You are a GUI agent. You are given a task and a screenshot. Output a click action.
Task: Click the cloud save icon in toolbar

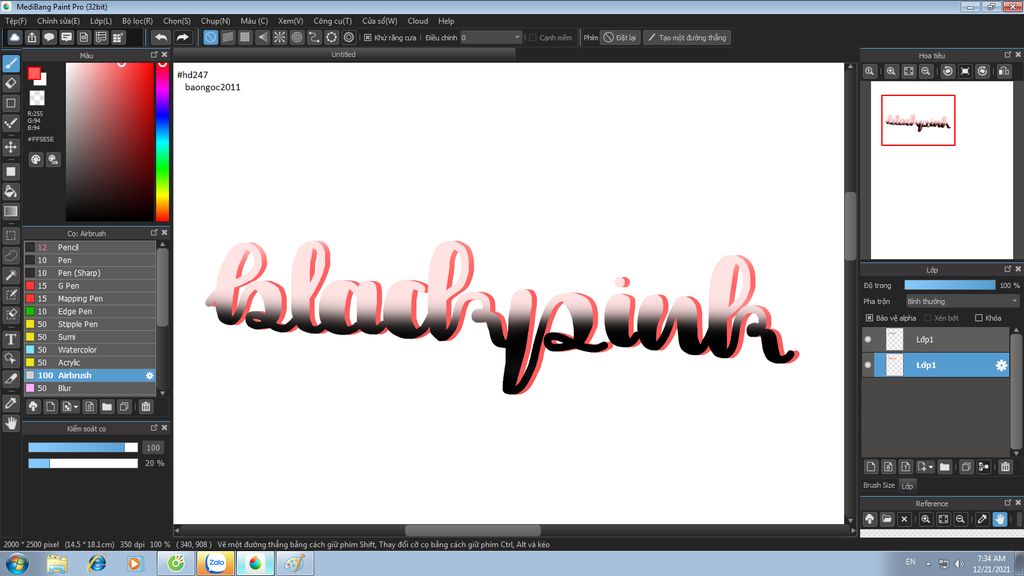14,37
